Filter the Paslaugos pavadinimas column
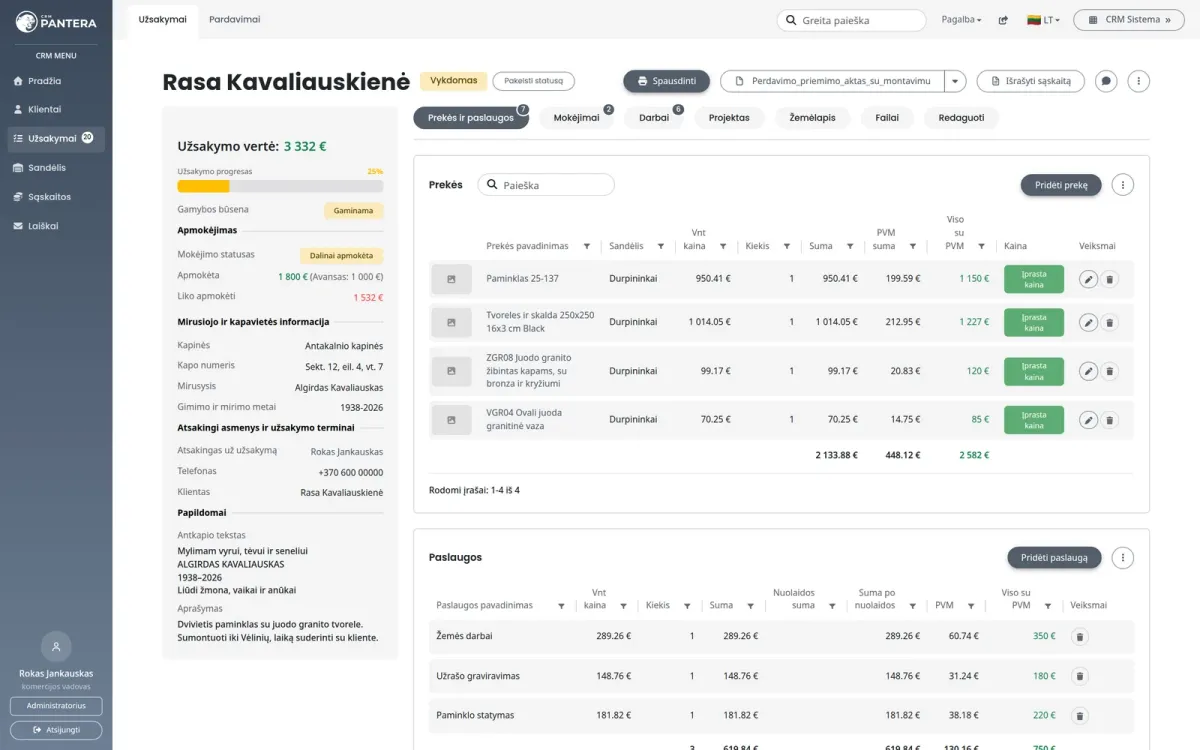Screen dimensions: 1200x750 (561, 606)
